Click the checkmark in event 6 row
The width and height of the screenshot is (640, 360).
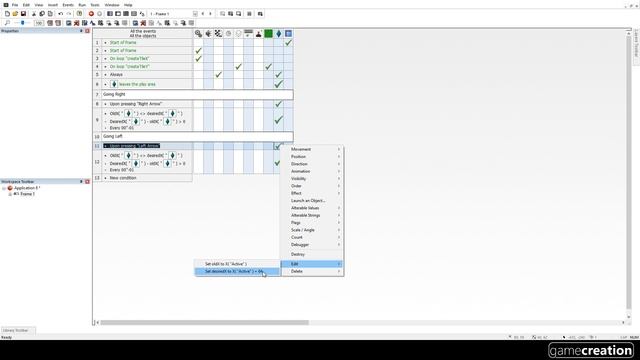278,84
